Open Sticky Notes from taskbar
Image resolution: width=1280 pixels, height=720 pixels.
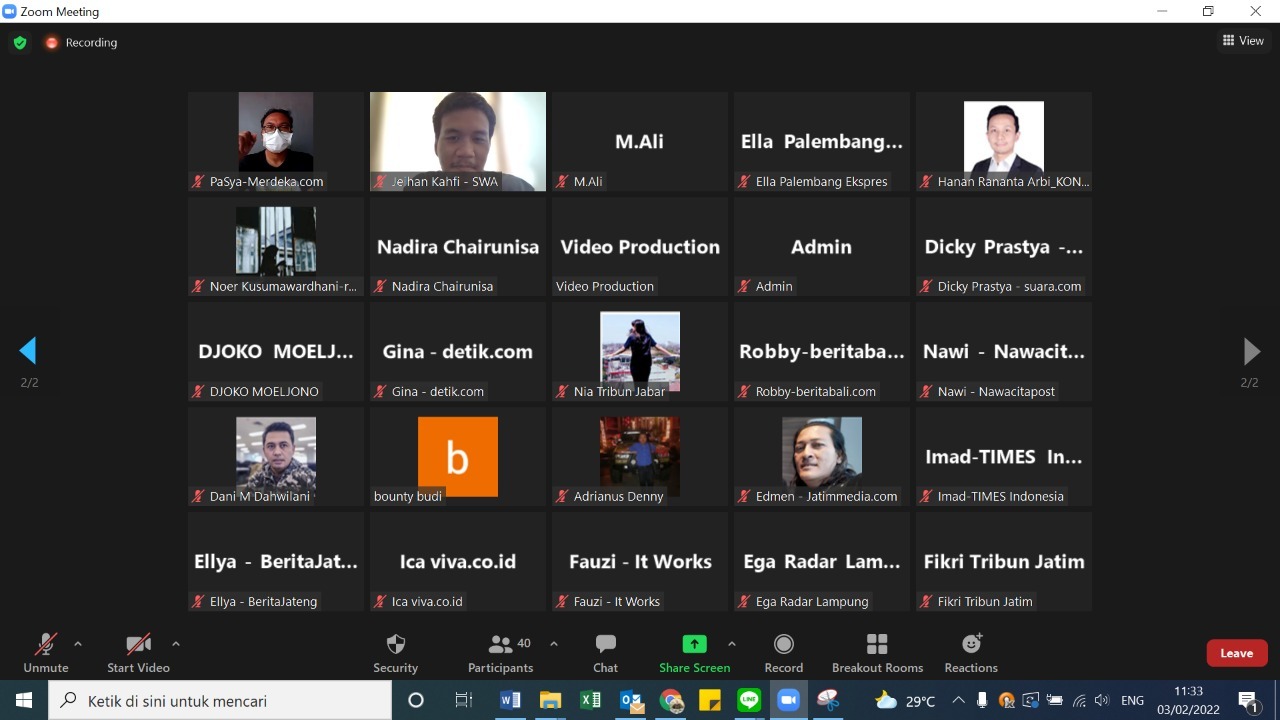point(710,700)
